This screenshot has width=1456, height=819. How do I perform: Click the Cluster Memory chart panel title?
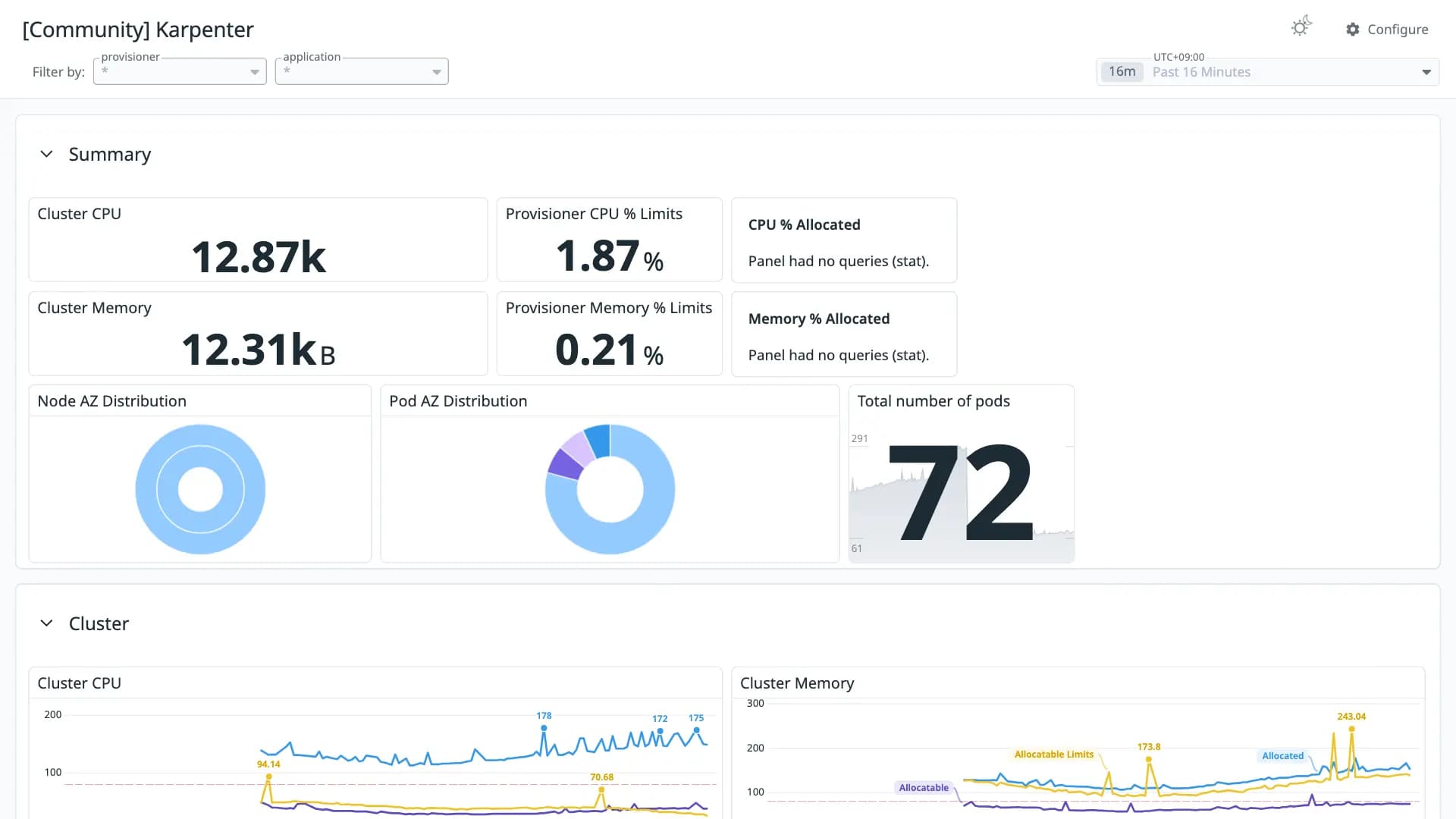point(797,683)
